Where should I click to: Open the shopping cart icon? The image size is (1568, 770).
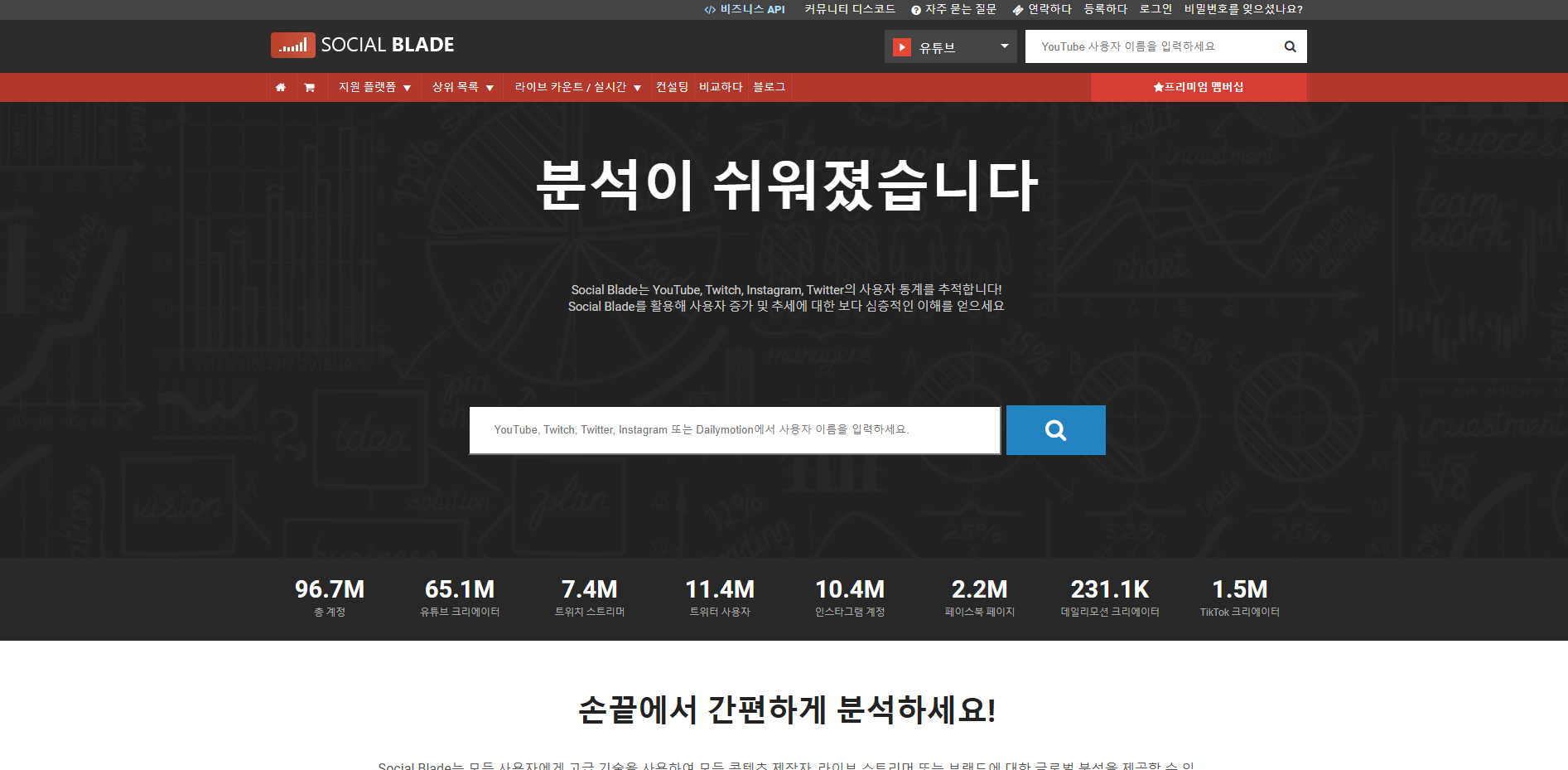309,87
